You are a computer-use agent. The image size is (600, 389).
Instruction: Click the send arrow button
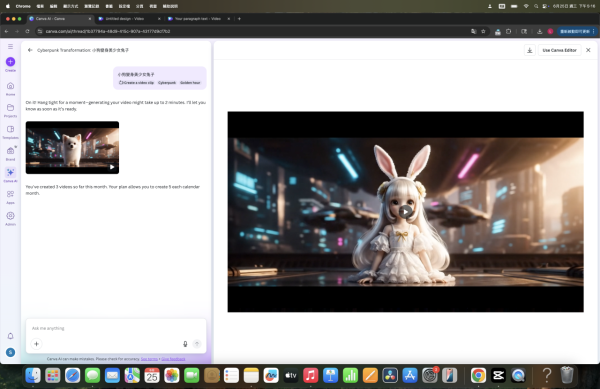(x=197, y=344)
